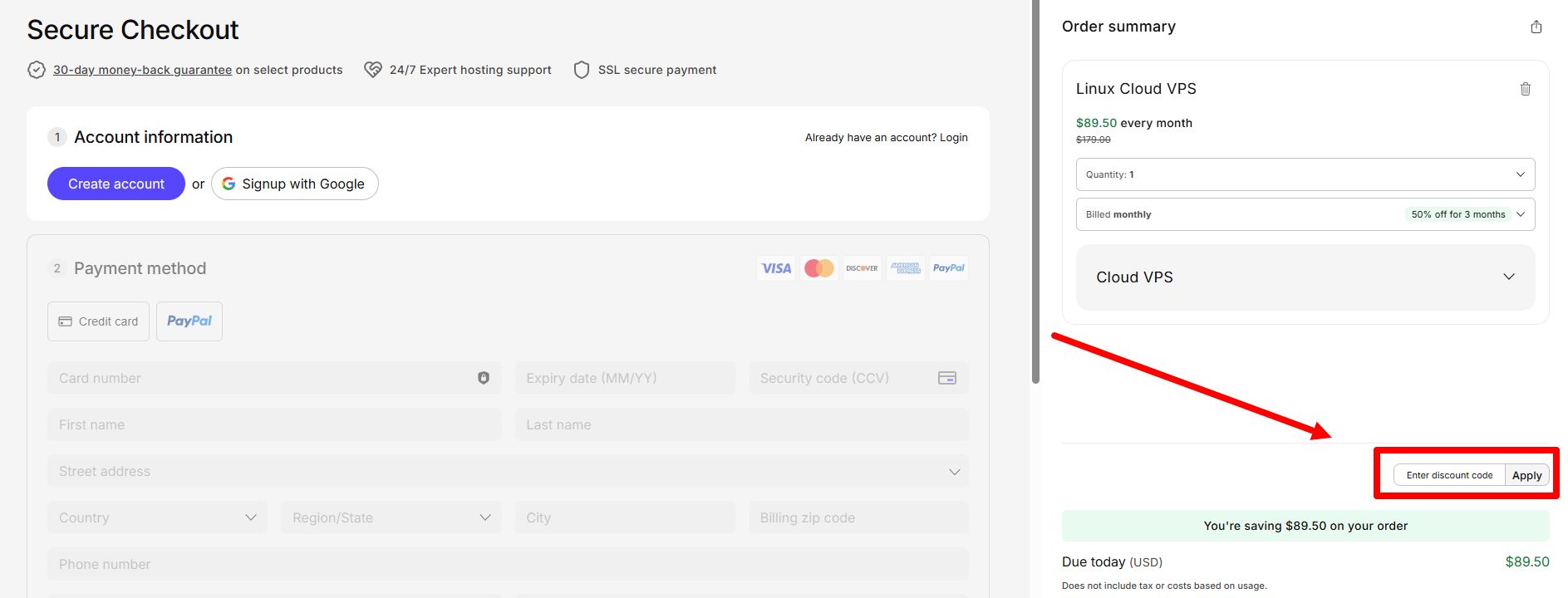Apply the discount code

(1527, 475)
